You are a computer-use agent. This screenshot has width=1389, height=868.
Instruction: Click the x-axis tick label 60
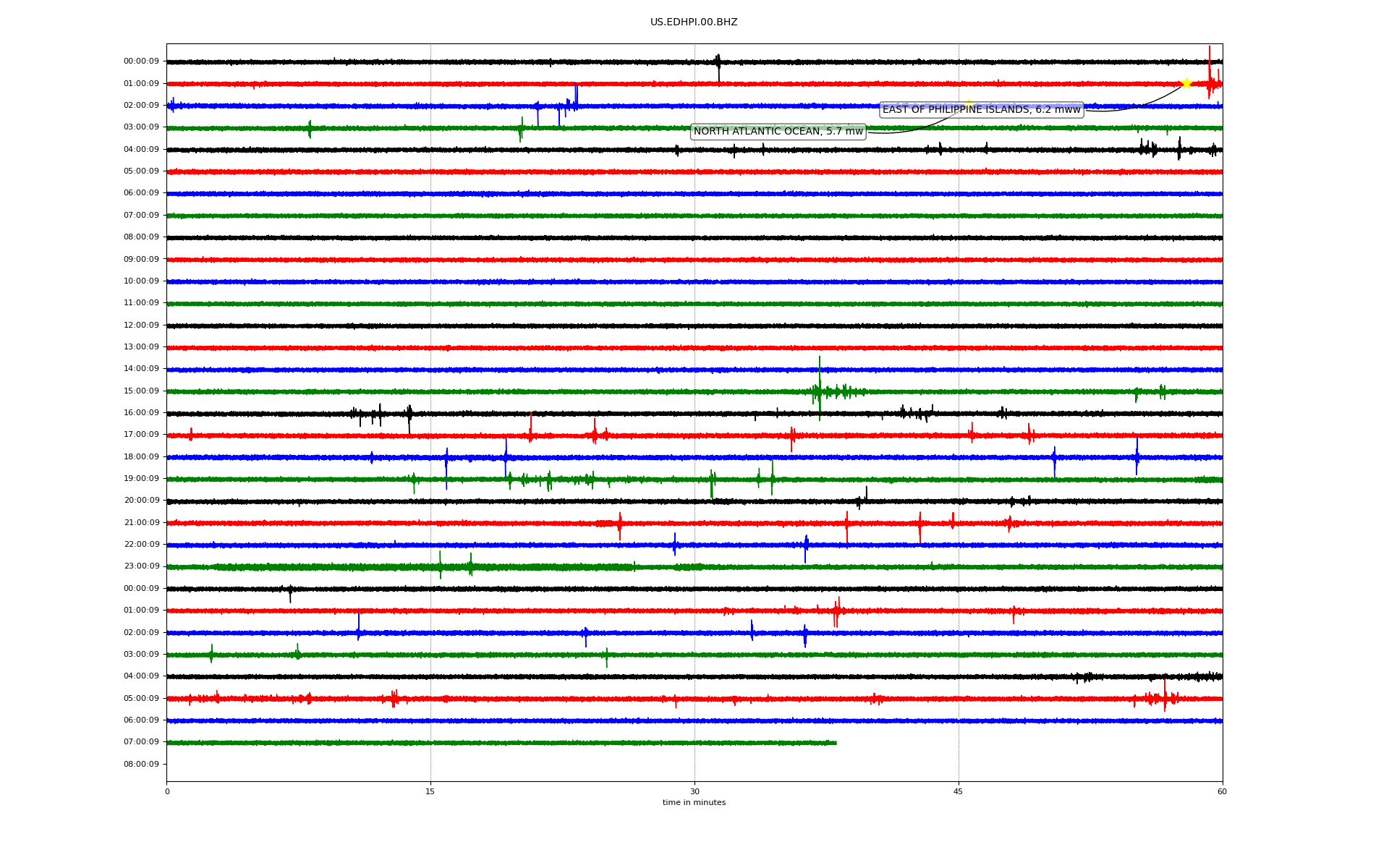[1222, 791]
